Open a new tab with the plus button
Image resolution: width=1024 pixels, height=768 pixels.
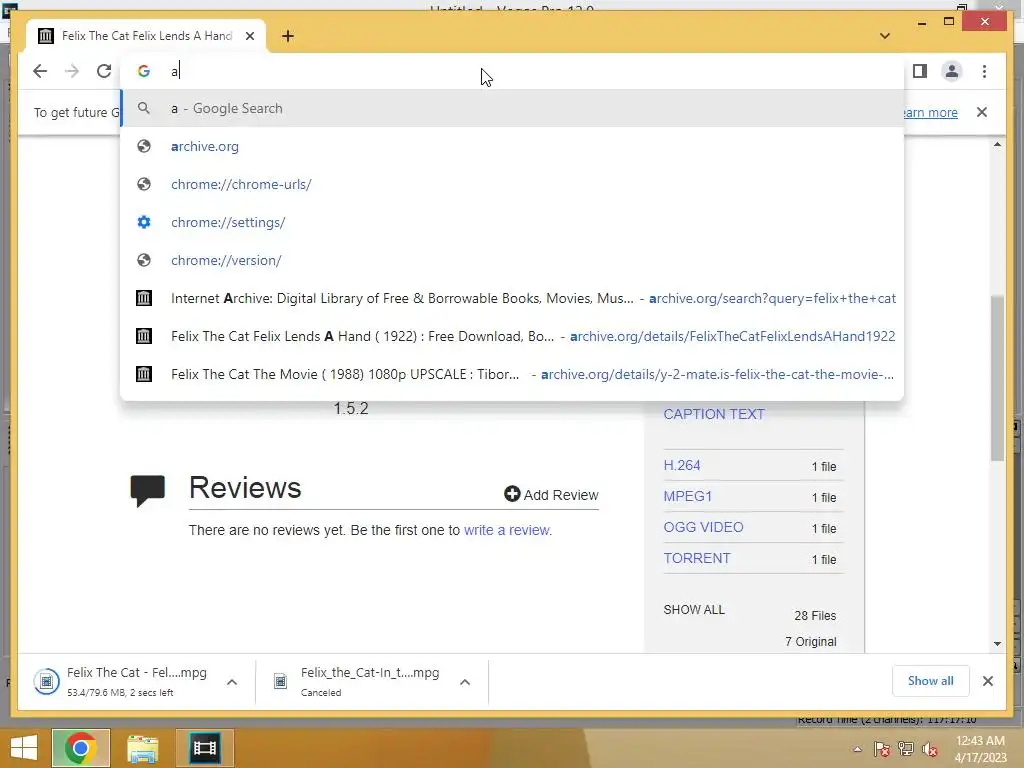click(x=288, y=36)
